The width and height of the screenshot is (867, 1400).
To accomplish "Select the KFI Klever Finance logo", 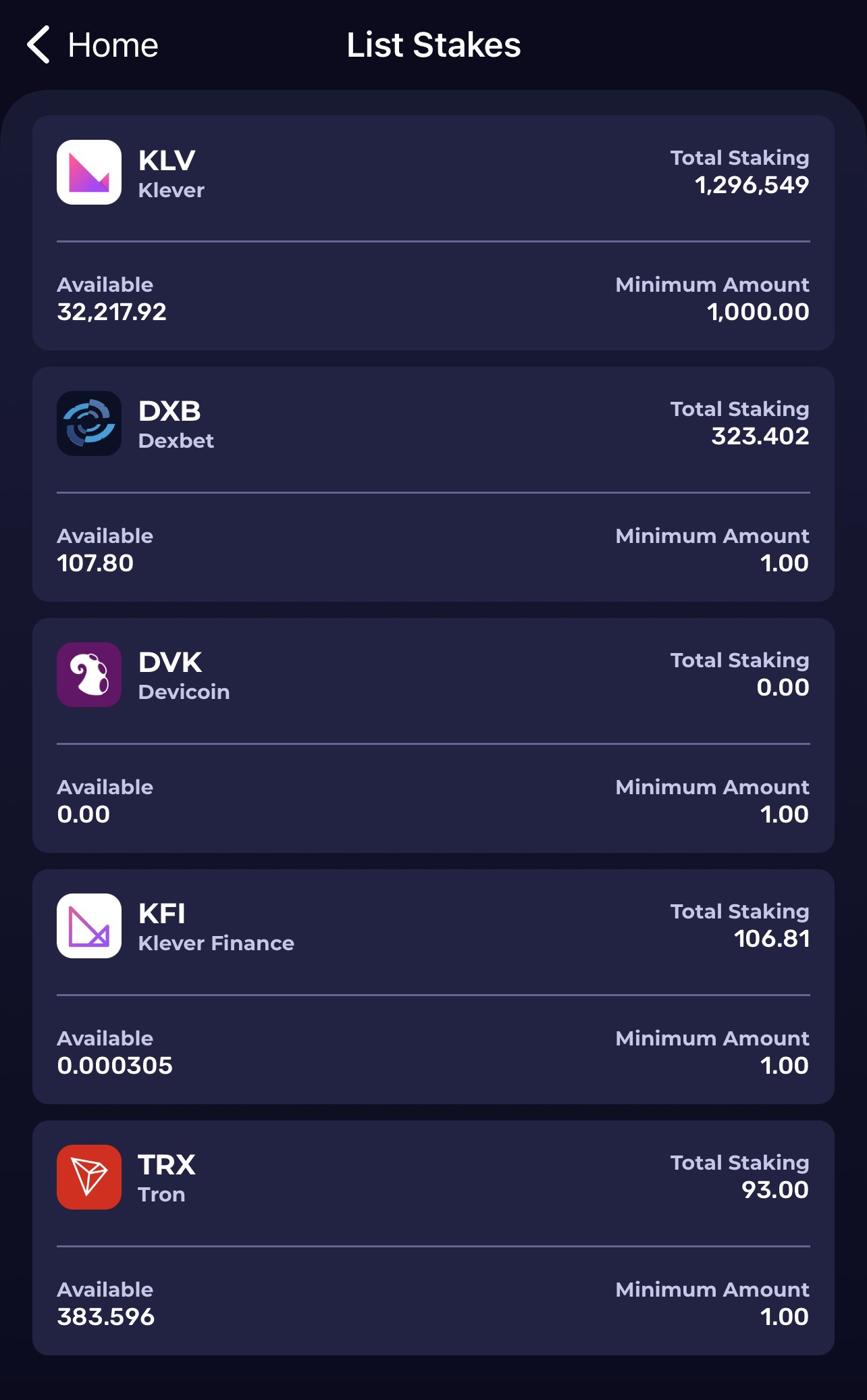I will coord(89,926).
